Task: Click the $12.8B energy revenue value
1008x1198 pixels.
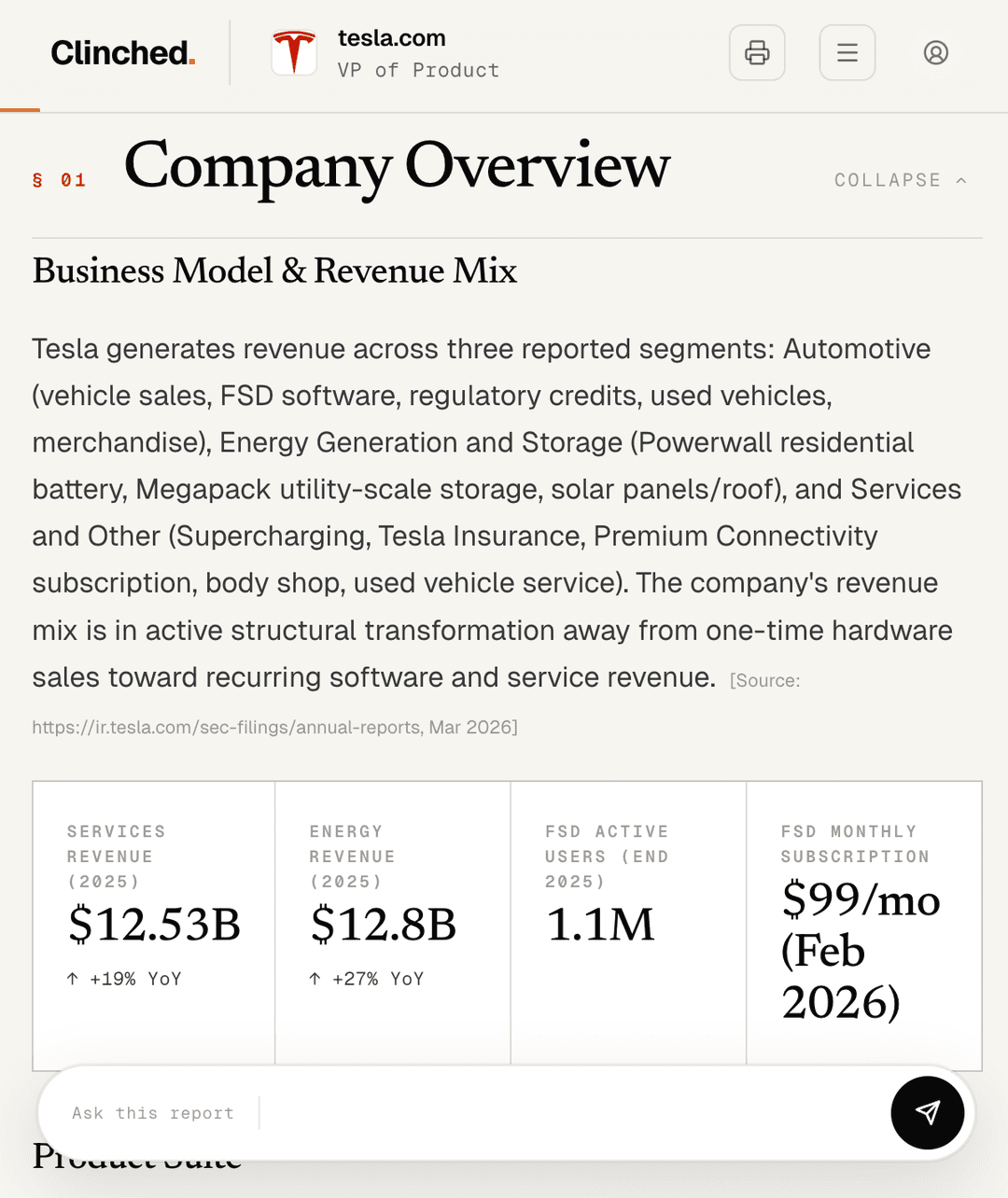Action: click(383, 925)
